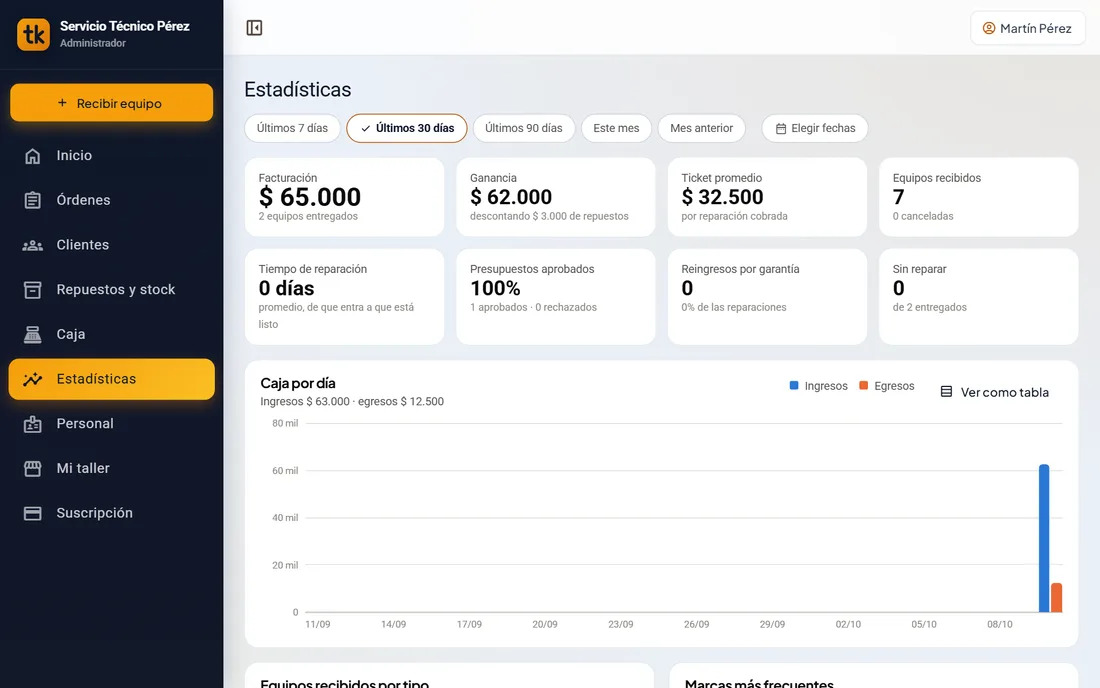The height and width of the screenshot is (688, 1100).
Task: Switch range to Últimos 90 días
Action: tap(523, 128)
